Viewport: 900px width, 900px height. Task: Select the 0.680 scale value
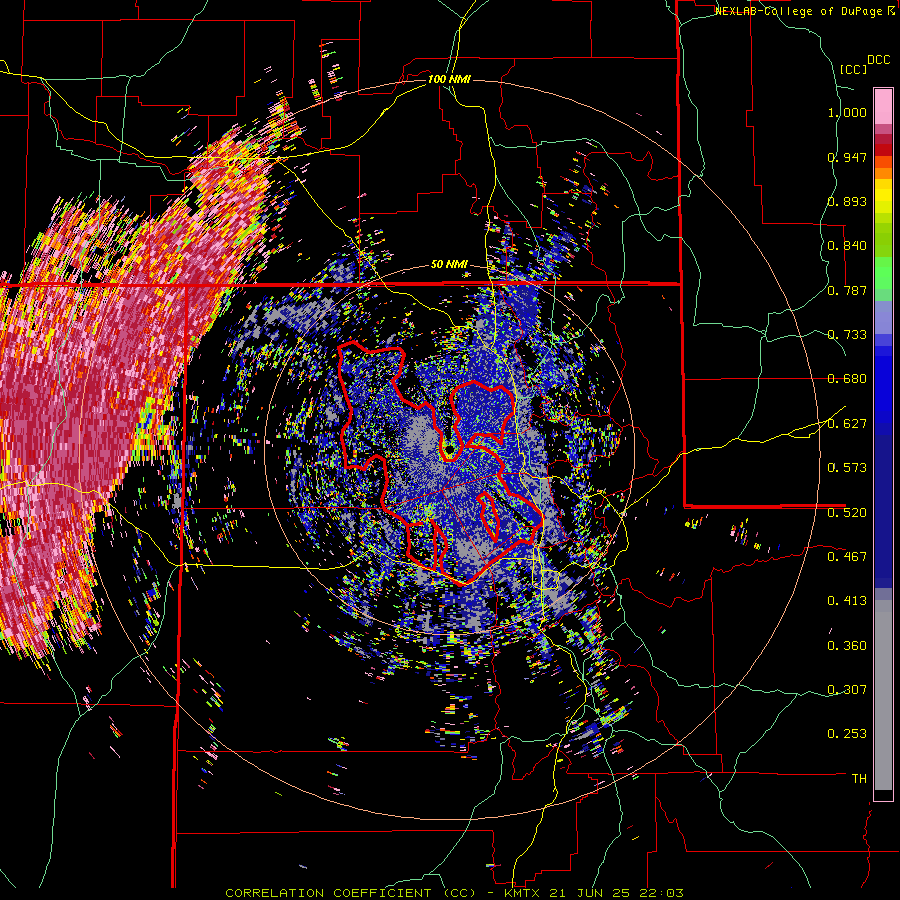point(847,379)
